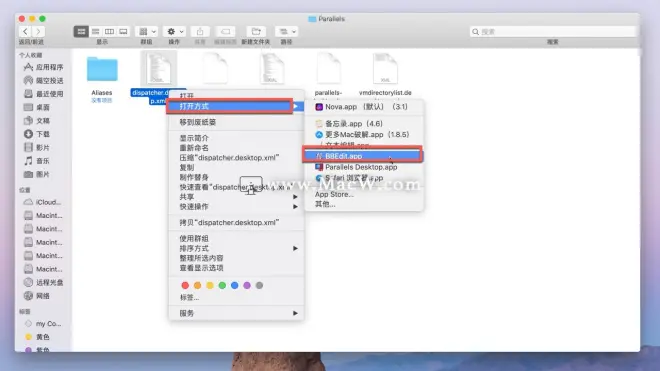
Task: Apply the gray color tag
Action: [x=260, y=286]
